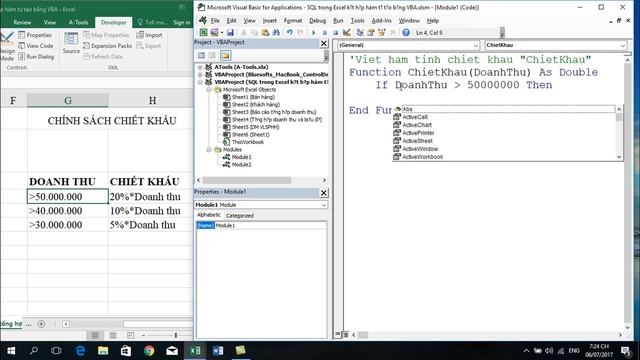Toggle Folders icon in Project panel
640x360 pixels.
coord(225,56)
